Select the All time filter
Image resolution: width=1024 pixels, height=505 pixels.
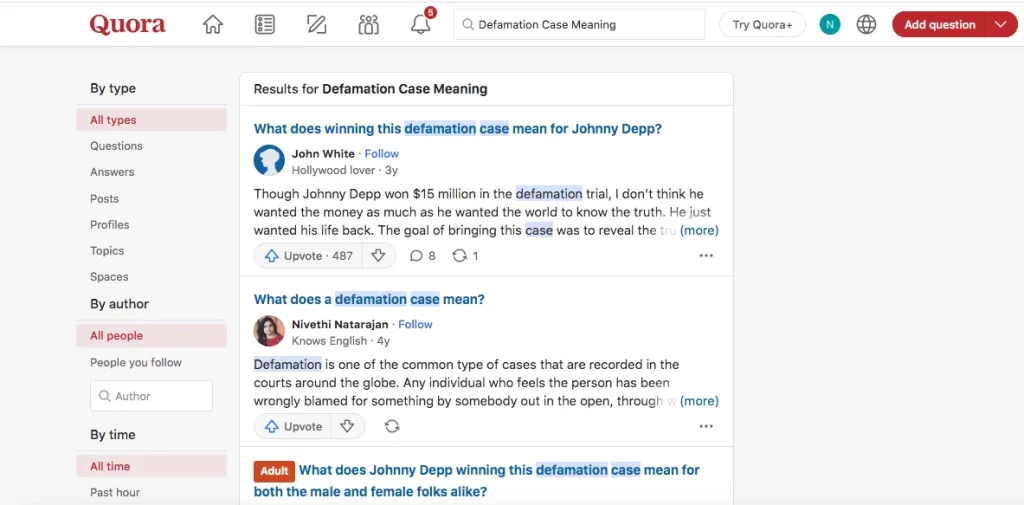click(152, 466)
